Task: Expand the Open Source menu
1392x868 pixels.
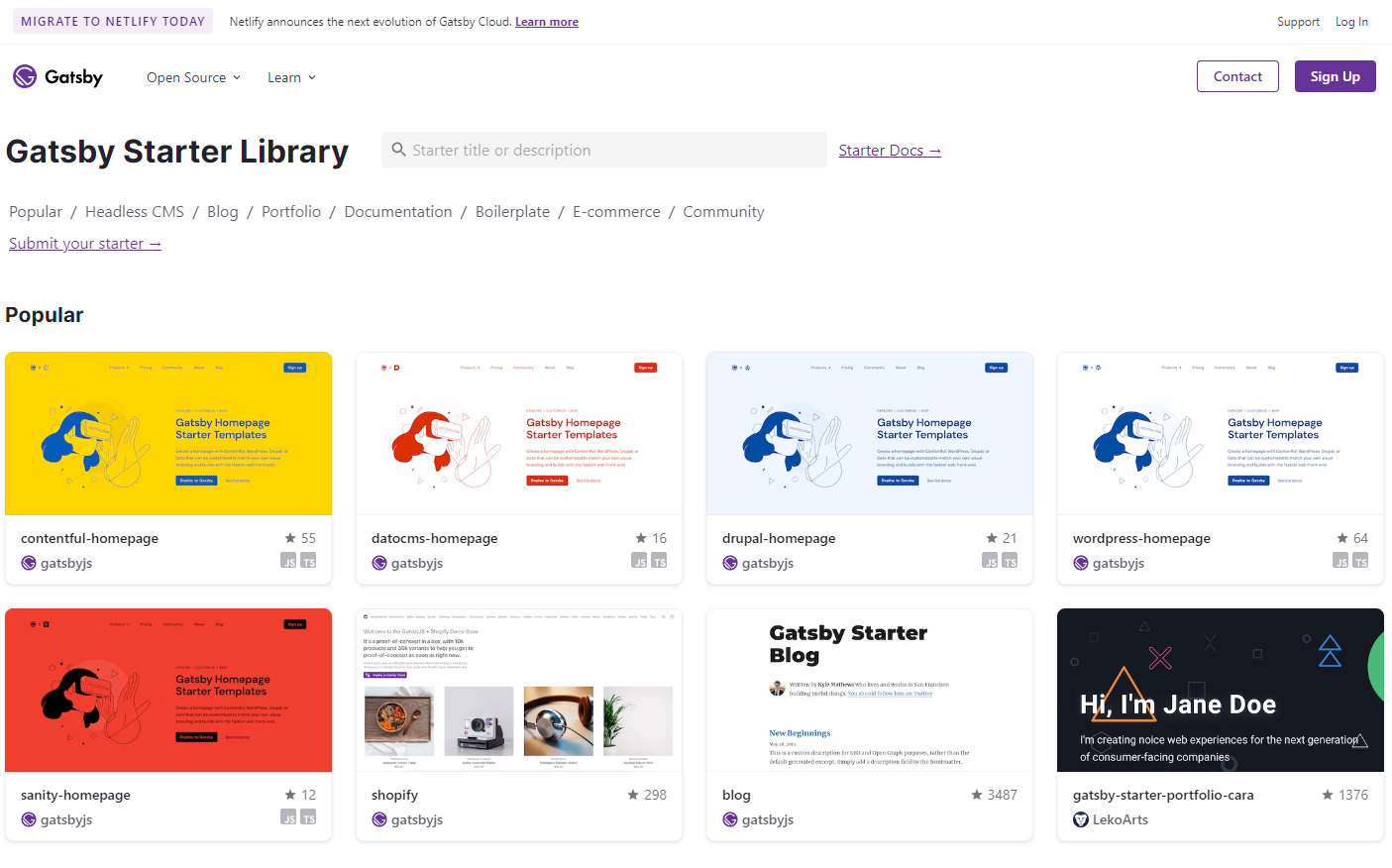Action: pyautogui.click(x=193, y=77)
